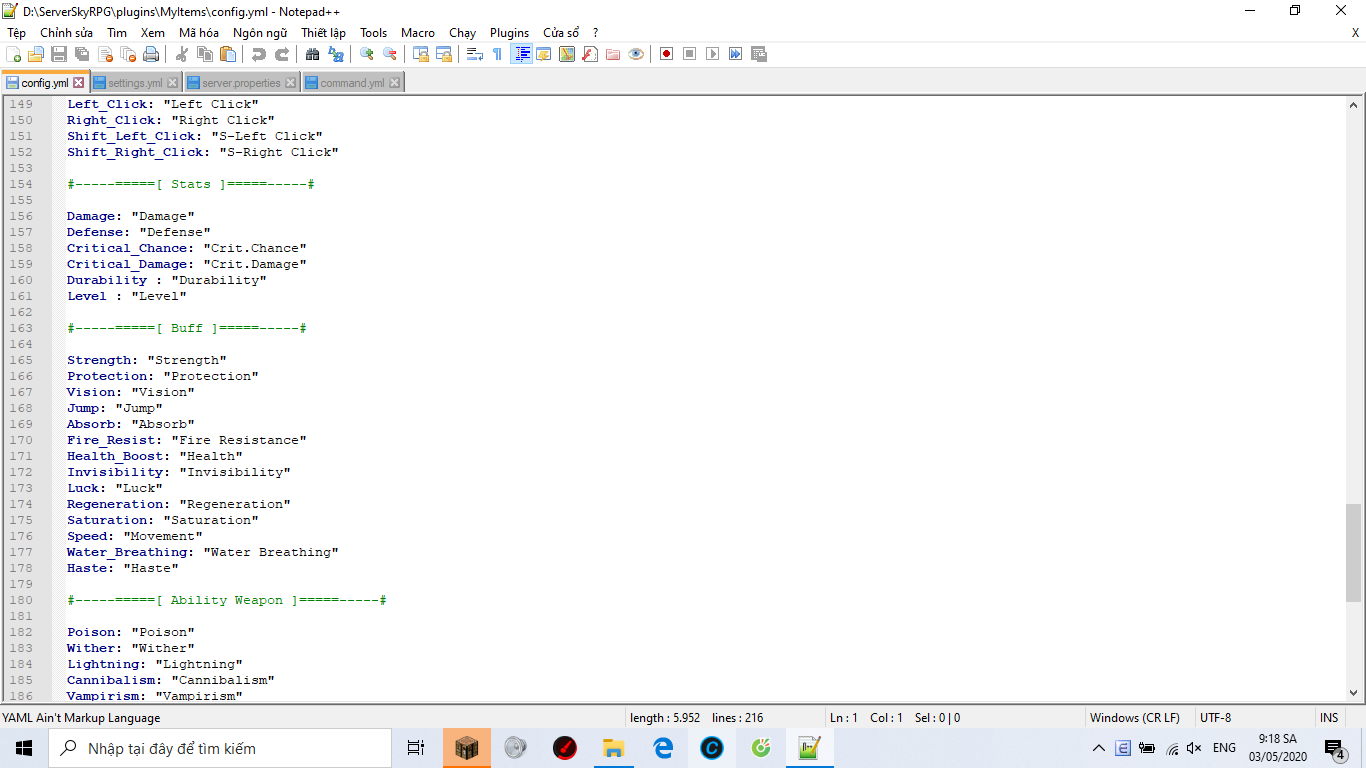The height and width of the screenshot is (768, 1366).
Task: Click the Replace toolbar icon
Action: [x=335, y=54]
